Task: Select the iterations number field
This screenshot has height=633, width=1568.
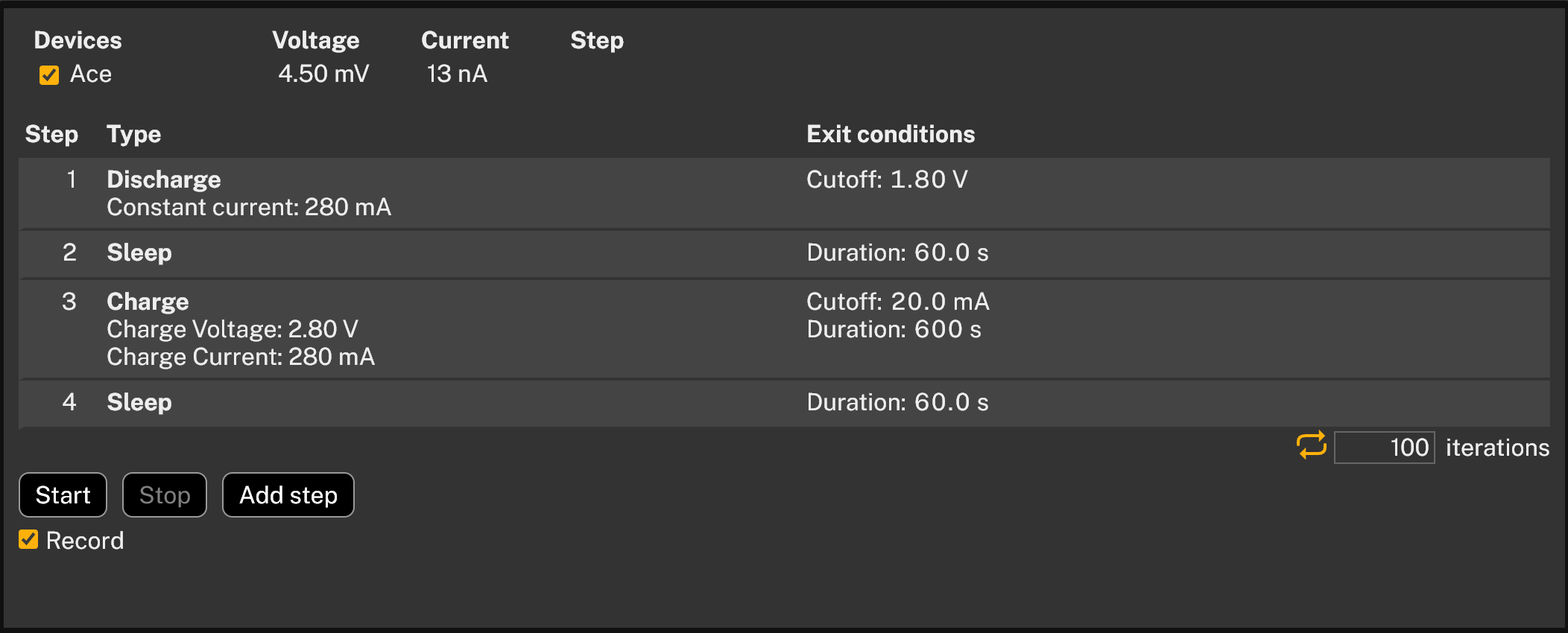Action: 1384,447
